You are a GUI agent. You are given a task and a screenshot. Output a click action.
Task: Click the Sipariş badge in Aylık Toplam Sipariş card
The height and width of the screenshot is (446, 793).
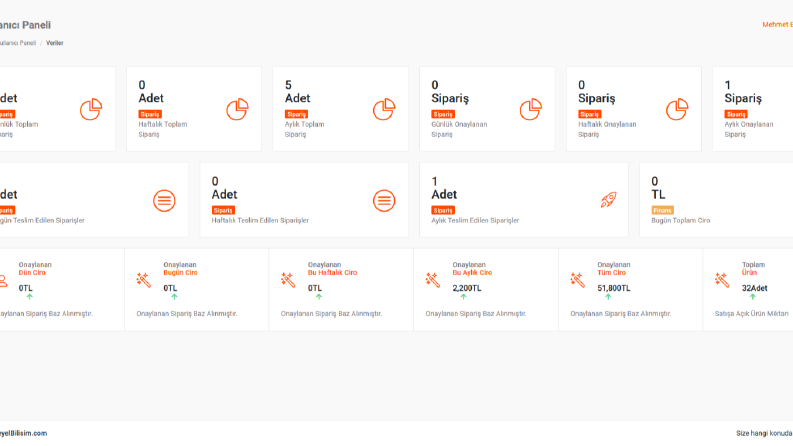pos(296,114)
